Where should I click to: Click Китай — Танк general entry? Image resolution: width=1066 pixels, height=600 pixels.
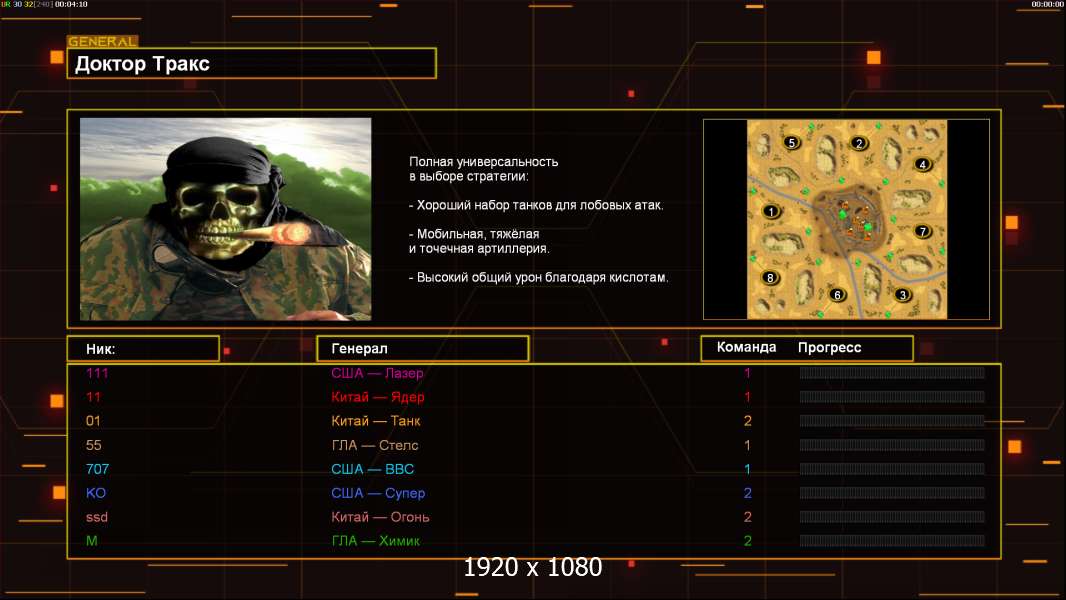(x=375, y=421)
